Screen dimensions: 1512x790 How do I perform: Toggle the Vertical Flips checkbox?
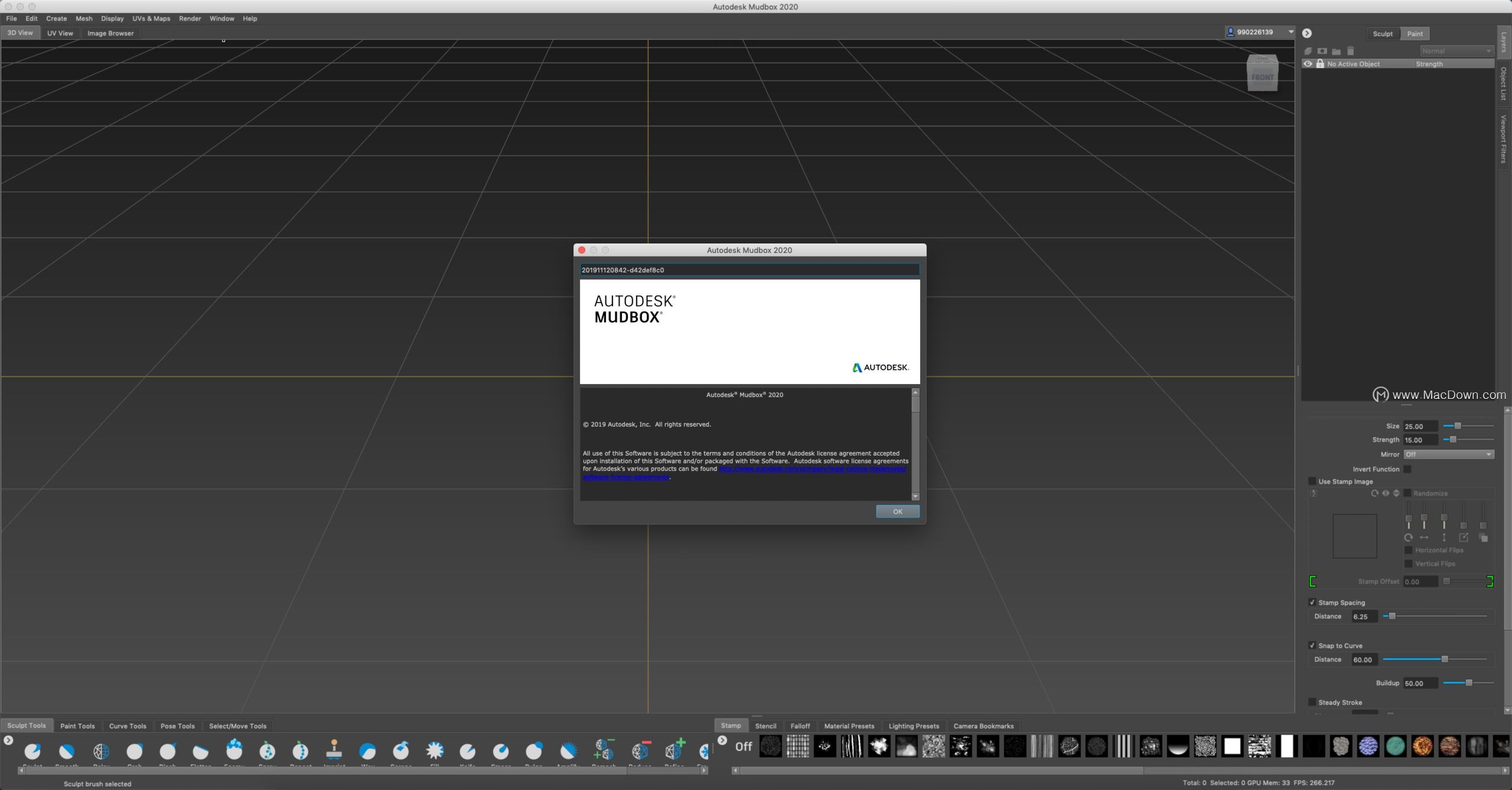(x=1409, y=564)
